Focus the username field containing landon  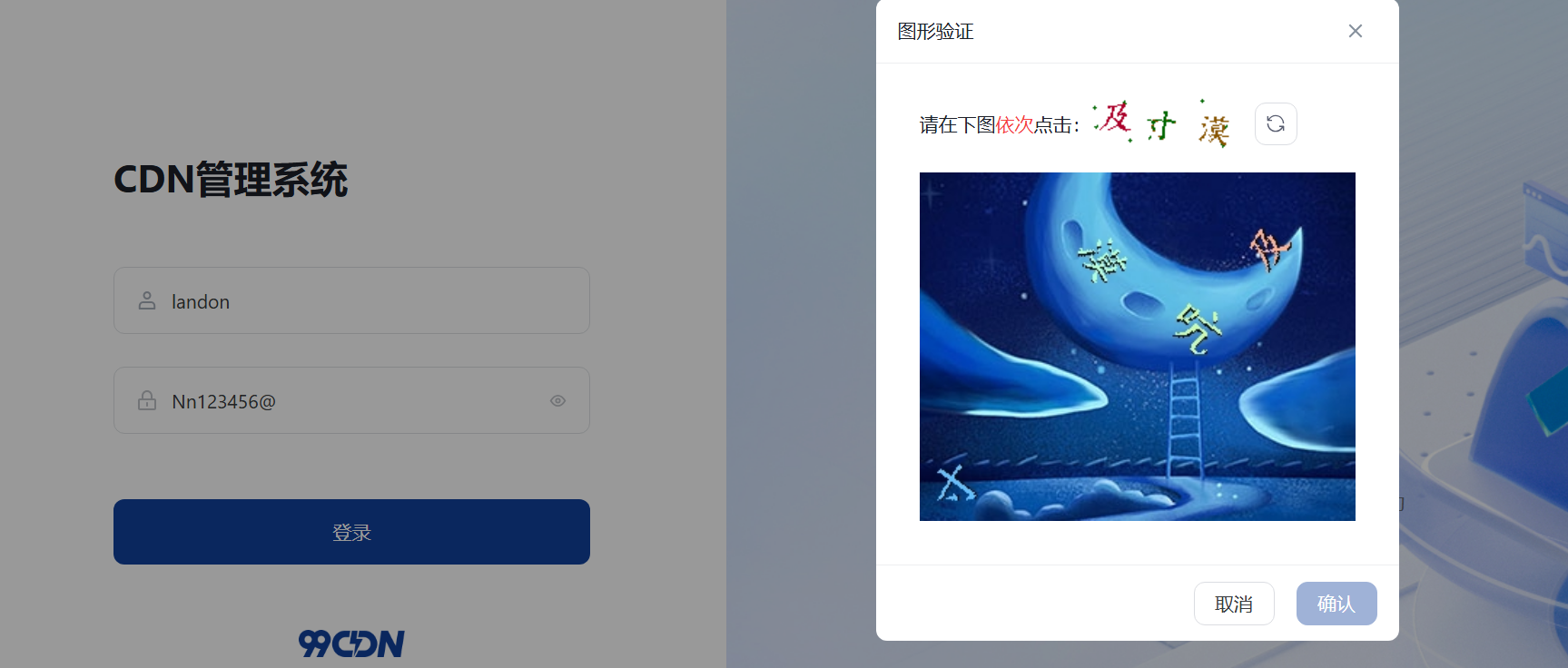(x=351, y=300)
